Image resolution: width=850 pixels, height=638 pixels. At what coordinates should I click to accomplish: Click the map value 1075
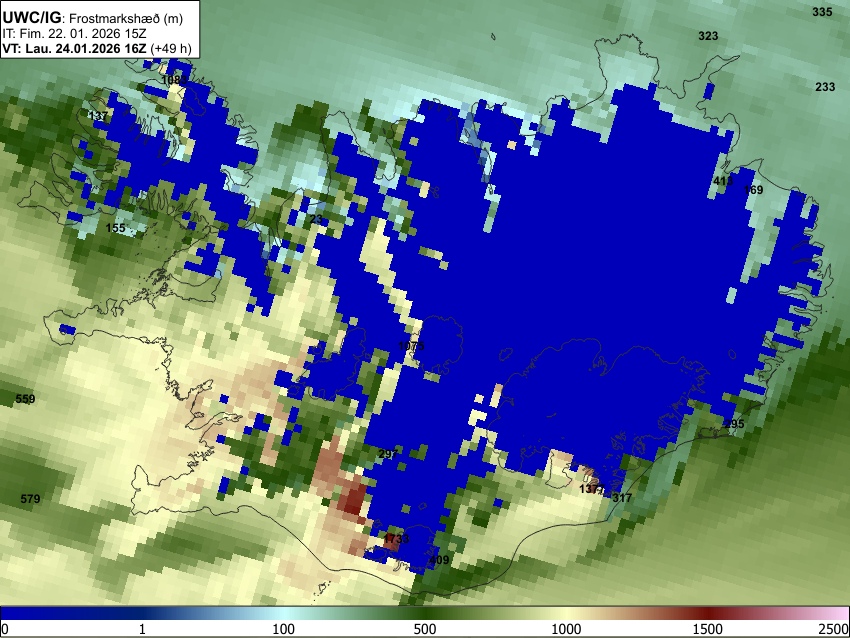(x=411, y=346)
